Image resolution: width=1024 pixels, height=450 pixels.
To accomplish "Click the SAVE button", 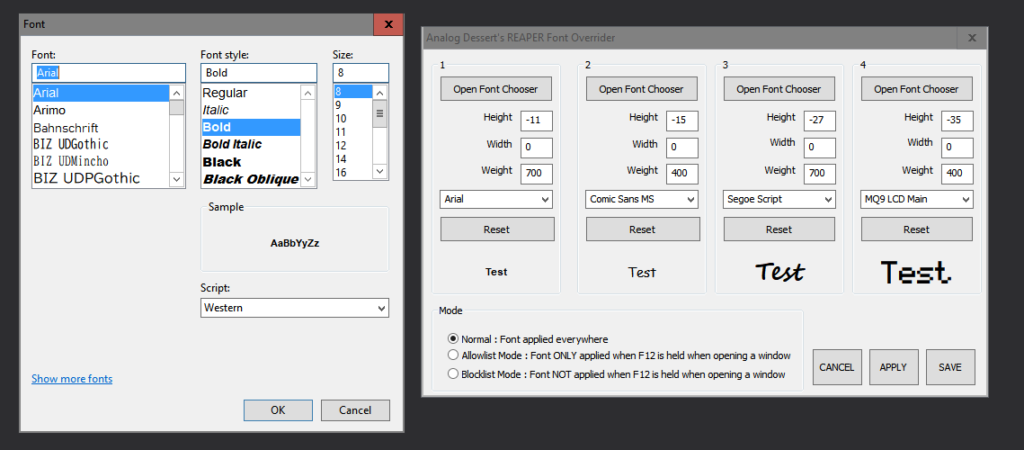I will [x=949, y=367].
